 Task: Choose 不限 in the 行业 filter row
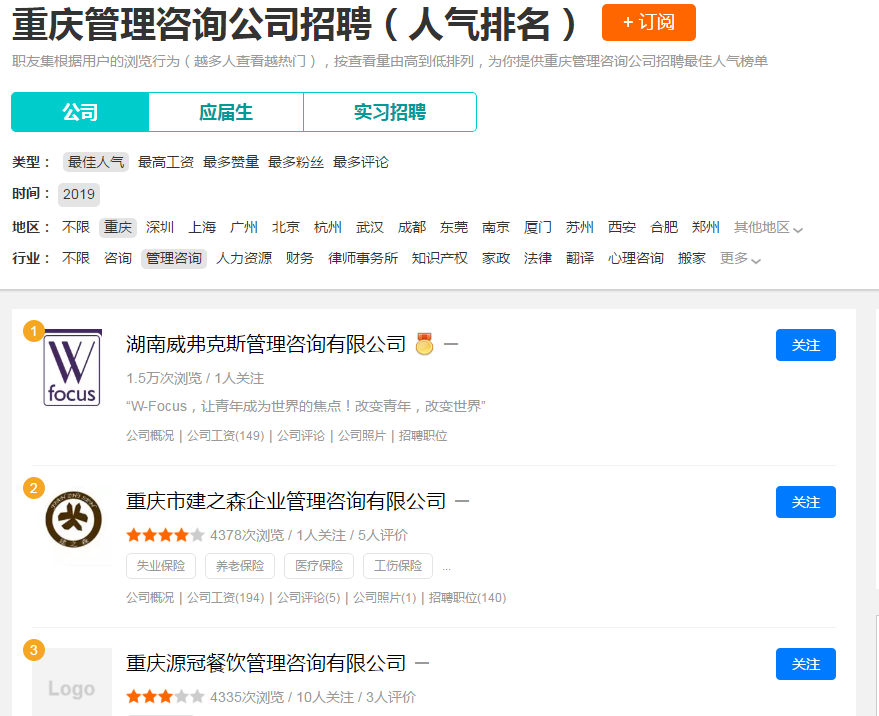tap(76, 258)
